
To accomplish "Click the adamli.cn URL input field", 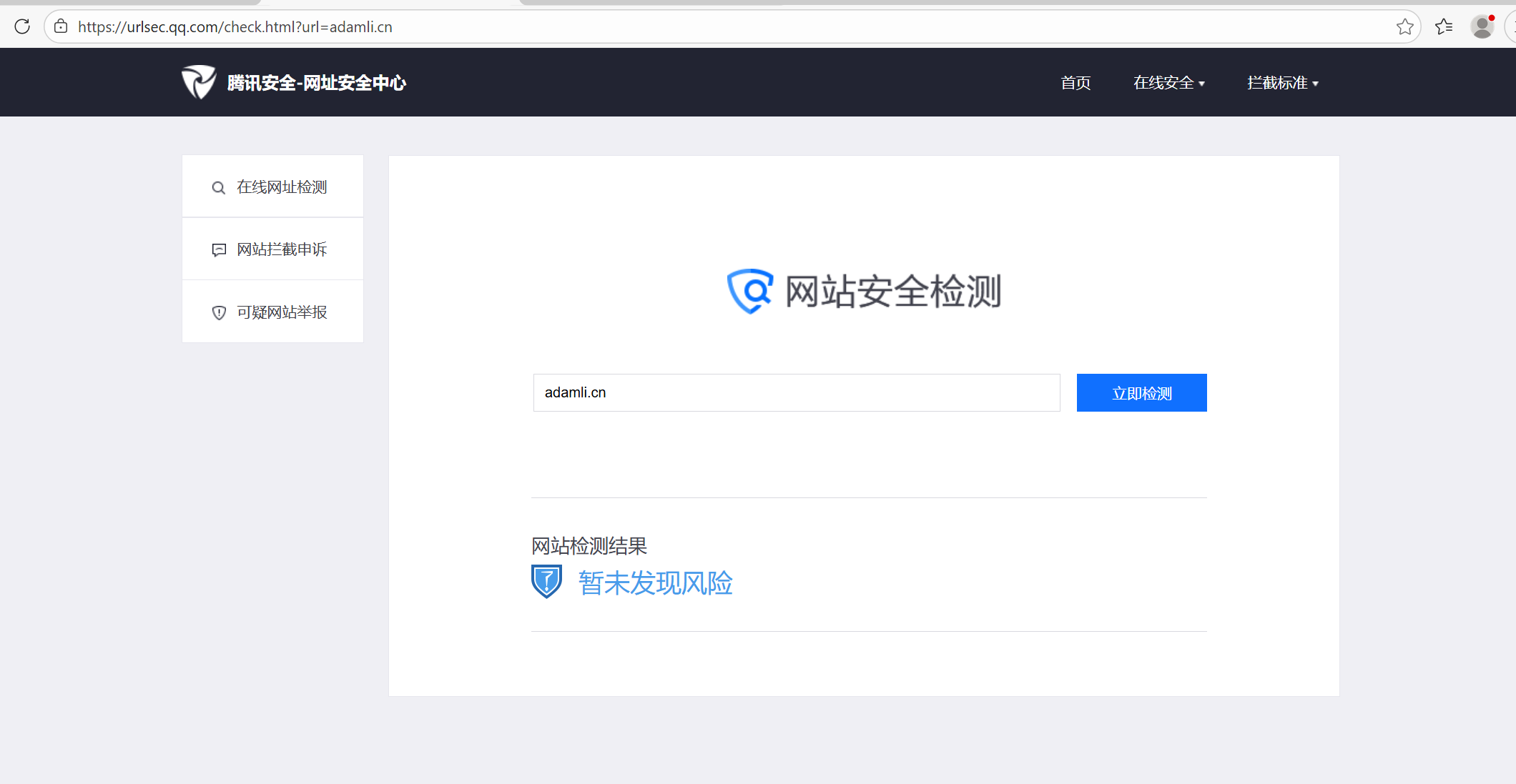I will 796,392.
